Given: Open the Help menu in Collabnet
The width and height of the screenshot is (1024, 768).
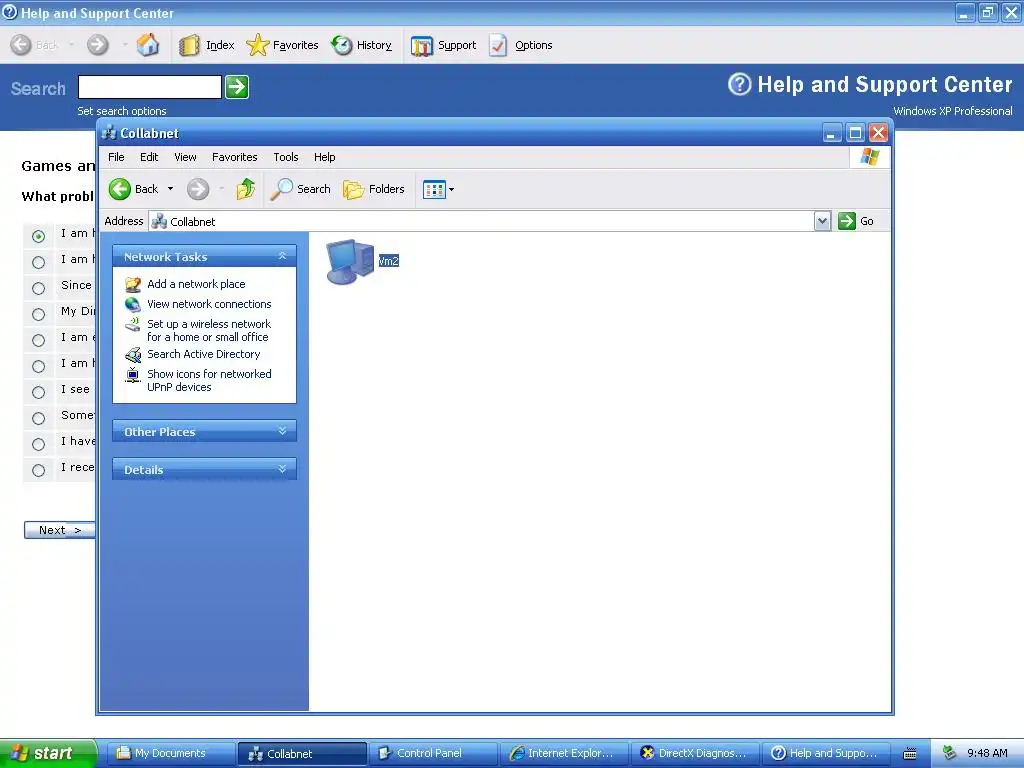Looking at the screenshot, I should tap(325, 157).
